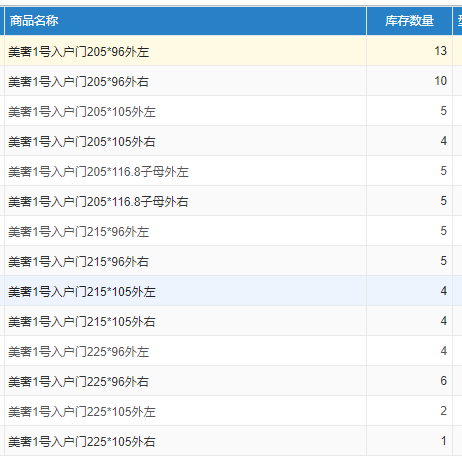Viewport: 462px width, 461px height.
Task: Click stock quantity 2 for 225*105外左
Action: tap(443, 411)
